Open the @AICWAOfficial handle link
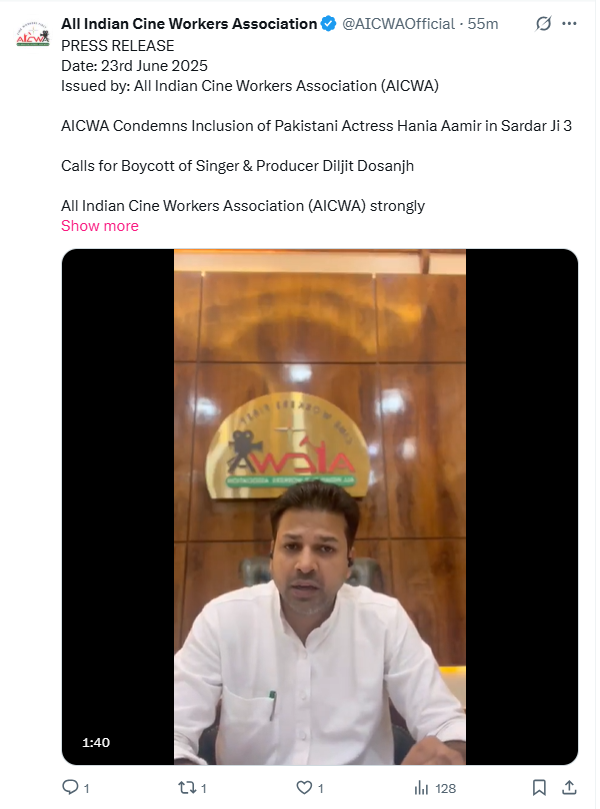Viewport: 600px width, 809px height. pyautogui.click(x=398, y=24)
